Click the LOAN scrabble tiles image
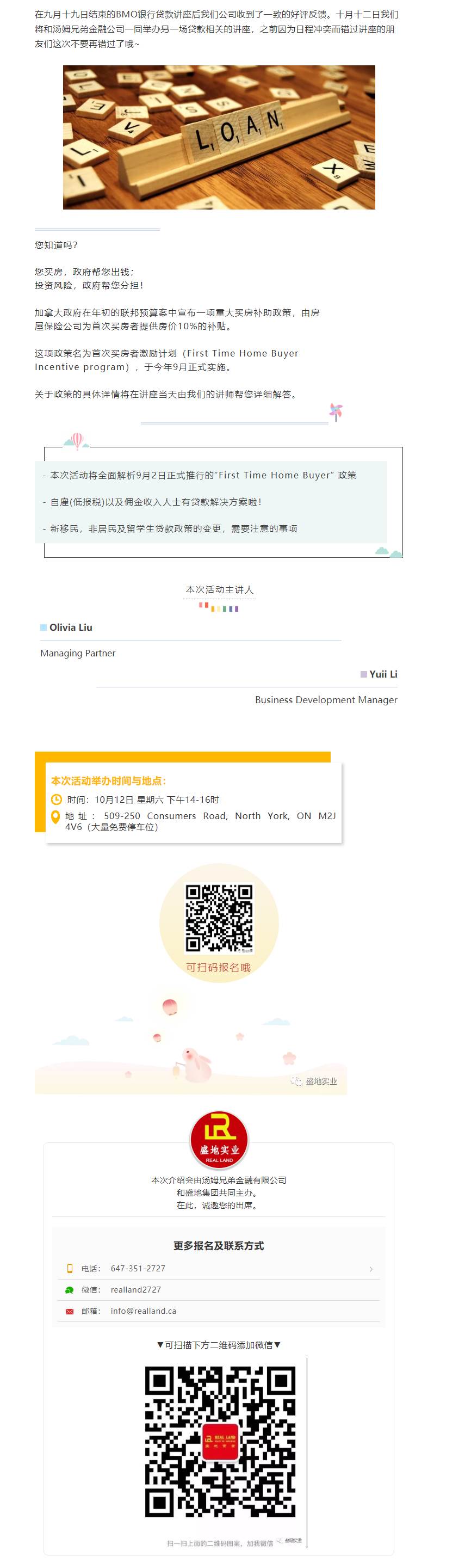The height and width of the screenshot is (1568, 465). click(219, 138)
